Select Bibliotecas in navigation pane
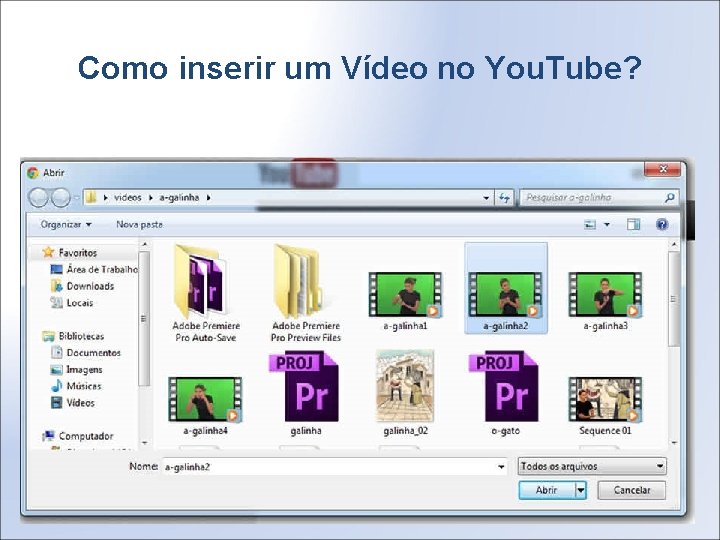 click(73, 336)
